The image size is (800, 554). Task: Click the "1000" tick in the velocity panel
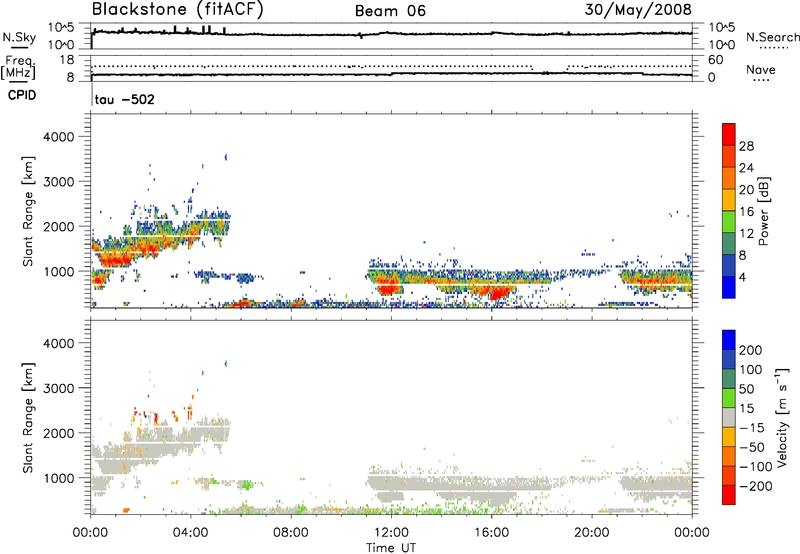click(x=59, y=478)
